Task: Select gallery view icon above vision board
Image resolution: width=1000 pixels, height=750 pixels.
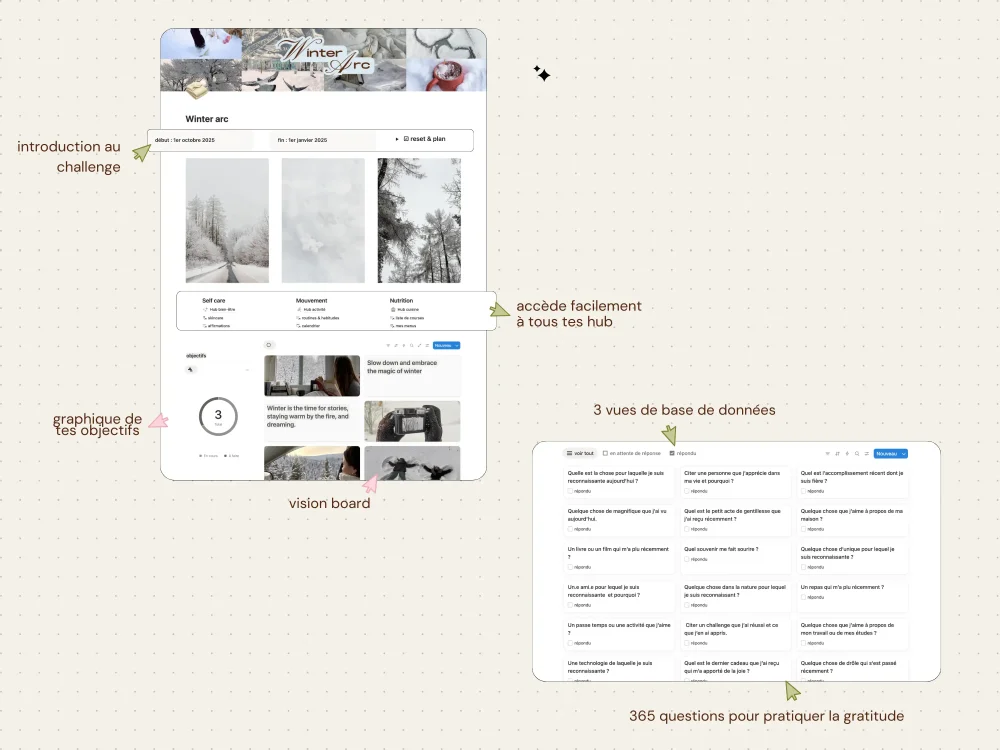Action: 268,345
